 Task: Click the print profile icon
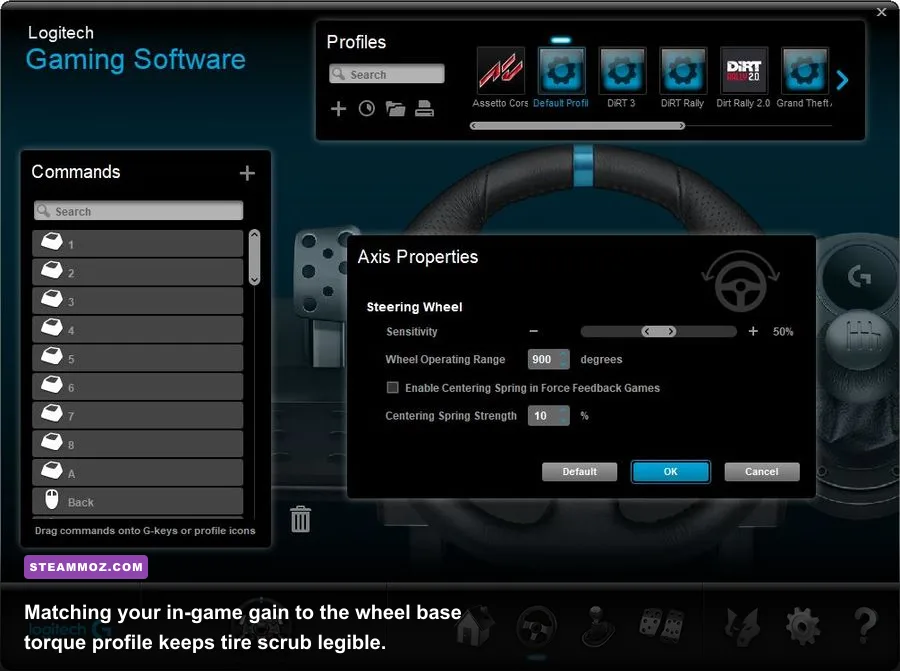click(x=424, y=108)
